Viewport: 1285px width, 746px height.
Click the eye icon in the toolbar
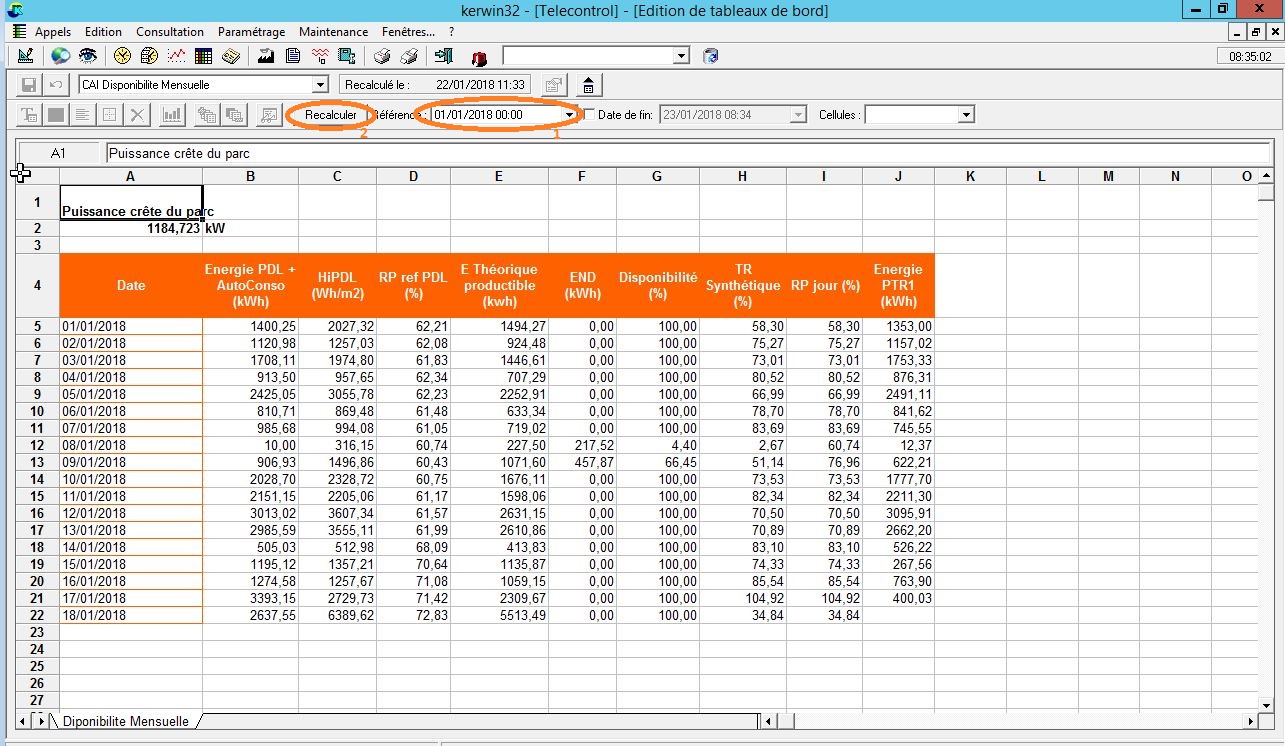coord(88,56)
